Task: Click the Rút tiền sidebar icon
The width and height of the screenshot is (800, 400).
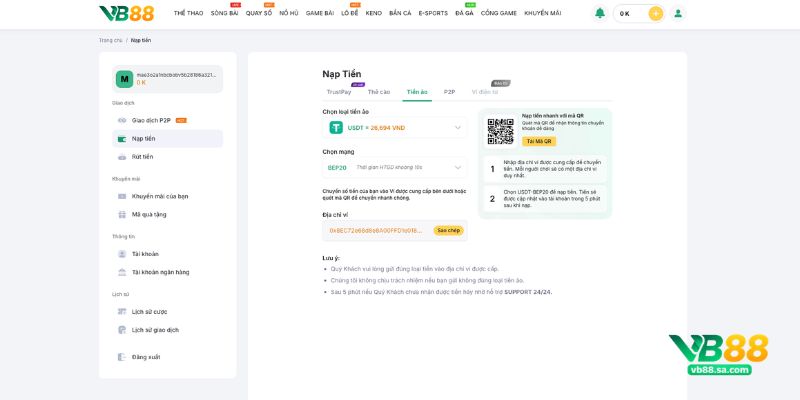Action: click(122, 157)
